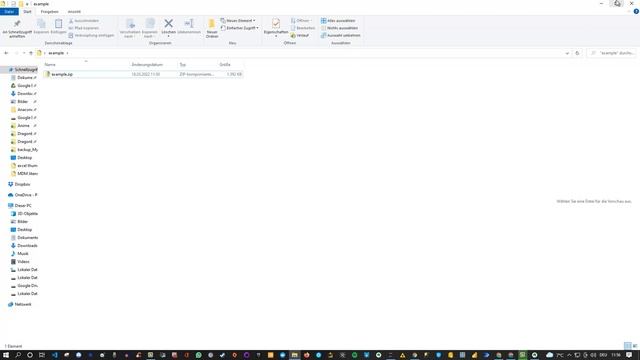
Task: Sort by the Änderungsdatum column header
Action: coord(153,64)
